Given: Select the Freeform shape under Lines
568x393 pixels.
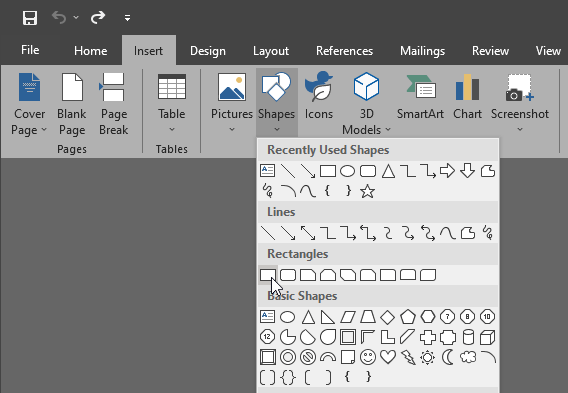Looking at the screenshot, I should (468, 233).
